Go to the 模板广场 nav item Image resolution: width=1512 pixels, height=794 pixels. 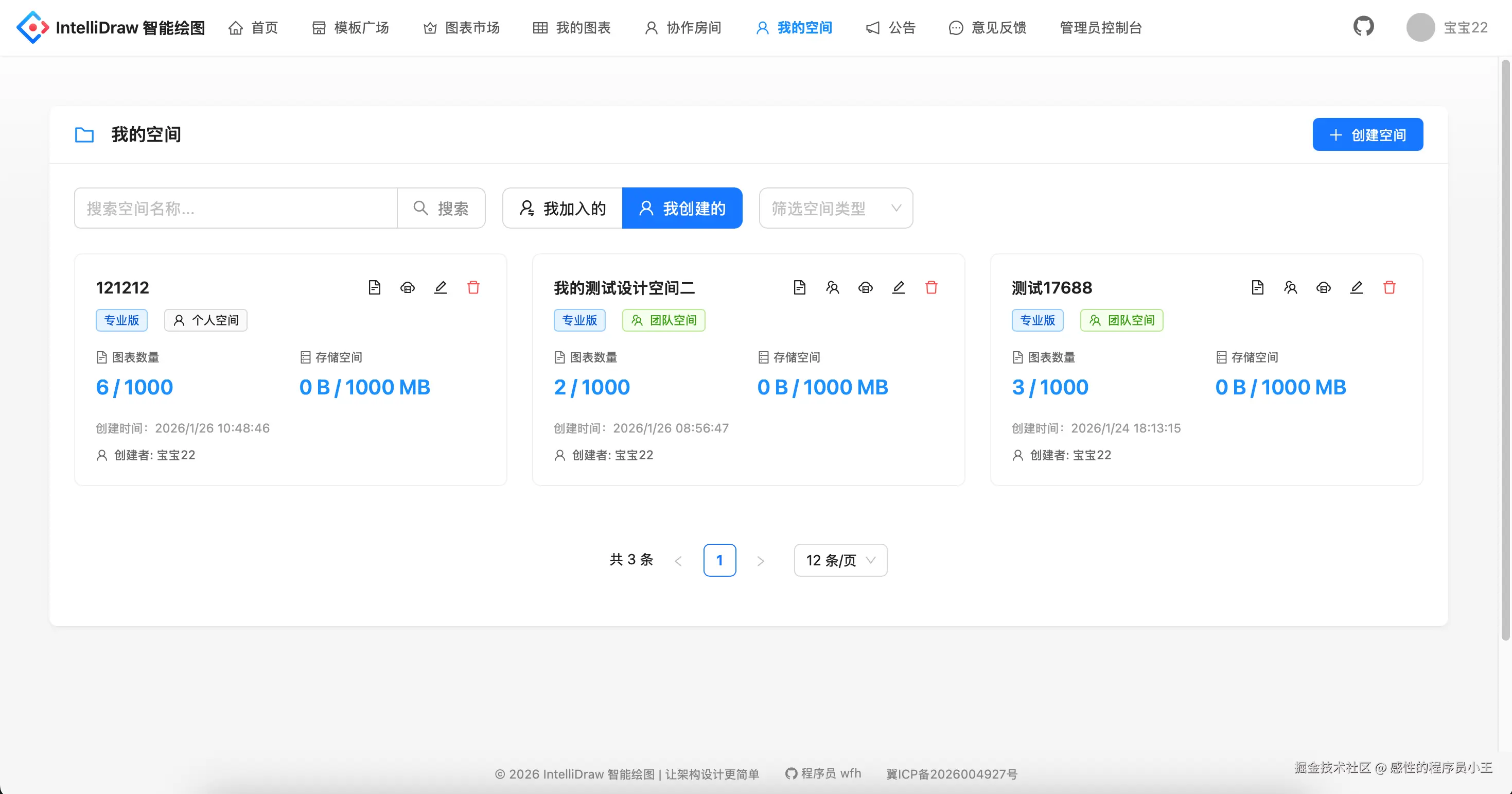tap(350, 28)
